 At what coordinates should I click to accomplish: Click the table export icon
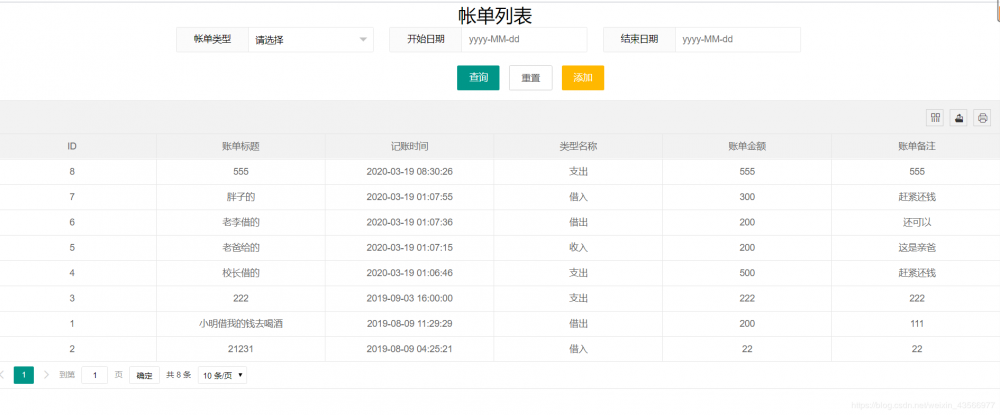tap(959, 117)
